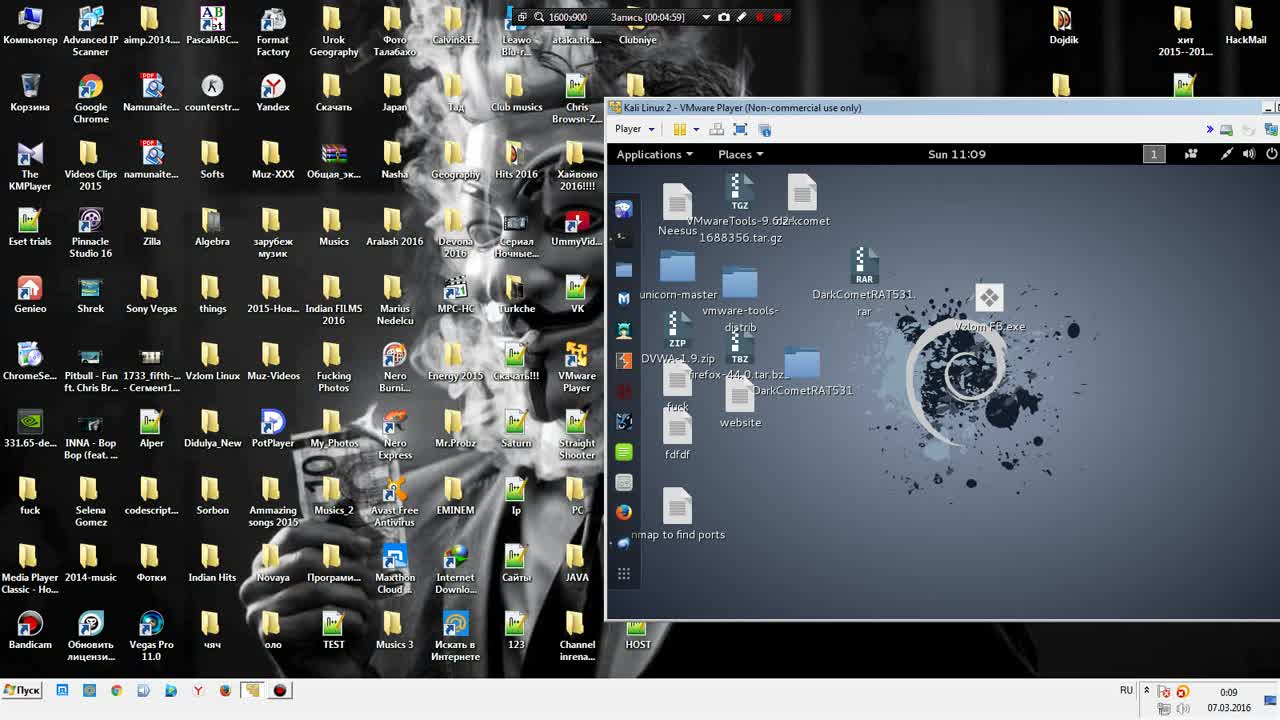Click Yandex icon in Windows taskbar
Viewport: 1280px width, 720px height.
(198, 690)
